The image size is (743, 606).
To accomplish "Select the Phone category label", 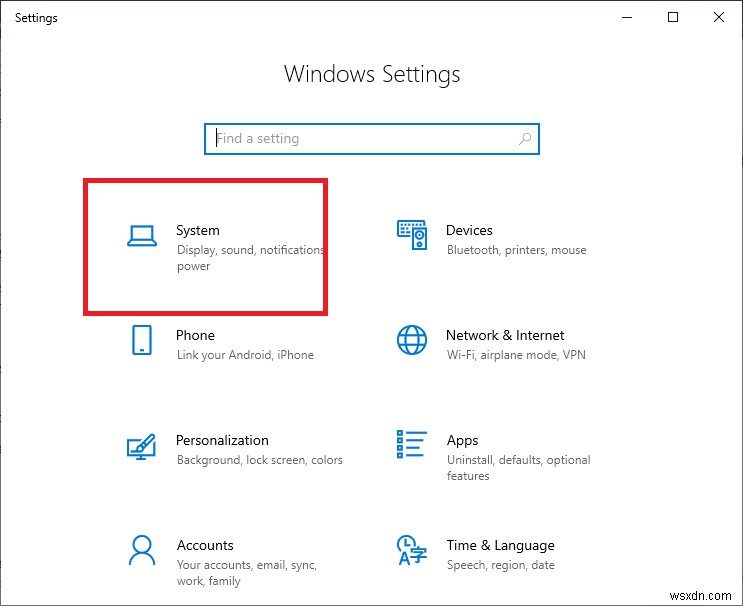I will point(195,335).
